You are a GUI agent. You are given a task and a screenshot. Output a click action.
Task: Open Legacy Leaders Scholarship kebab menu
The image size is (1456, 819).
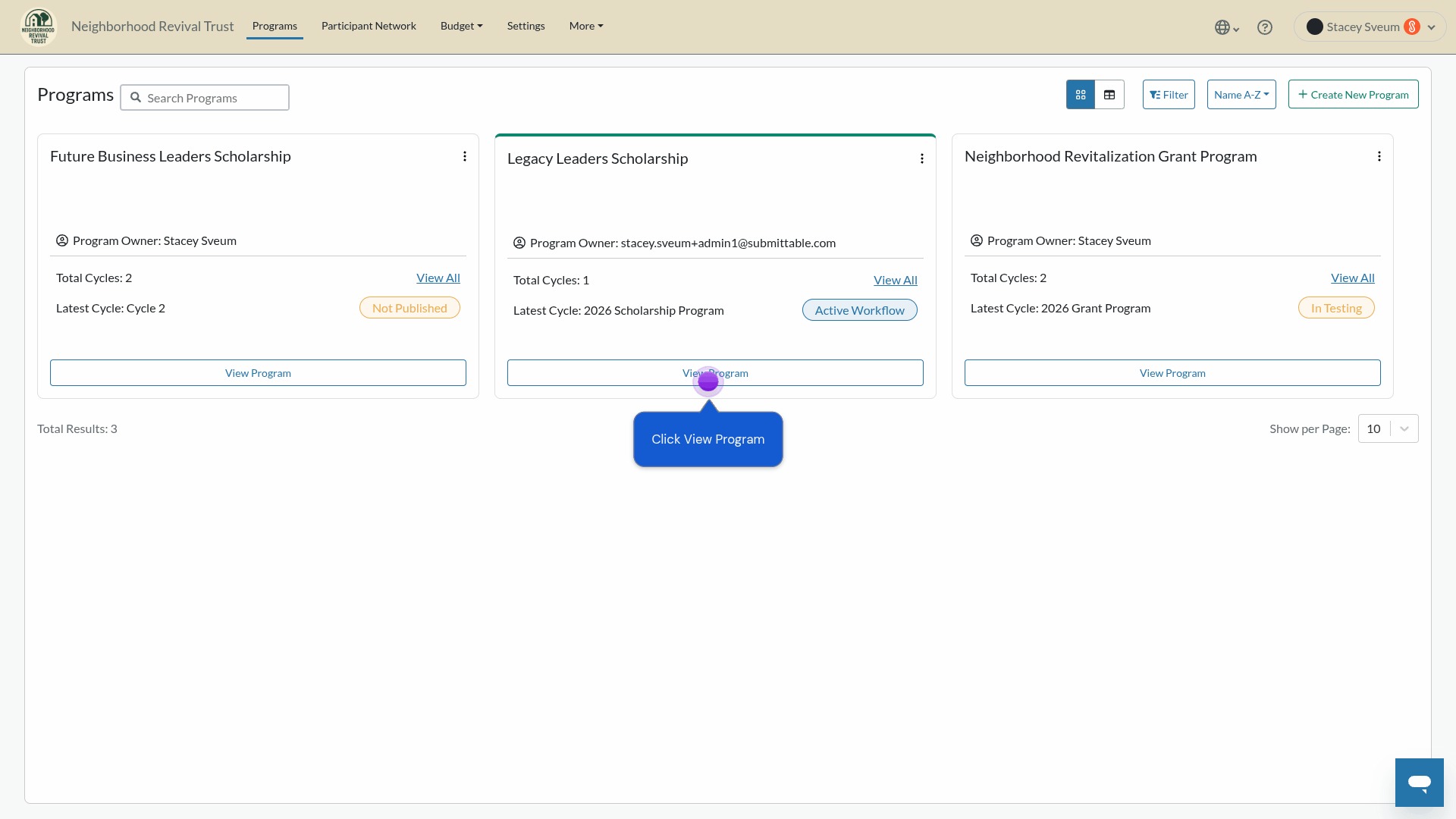pyautogui.click(x=922, y=158)
